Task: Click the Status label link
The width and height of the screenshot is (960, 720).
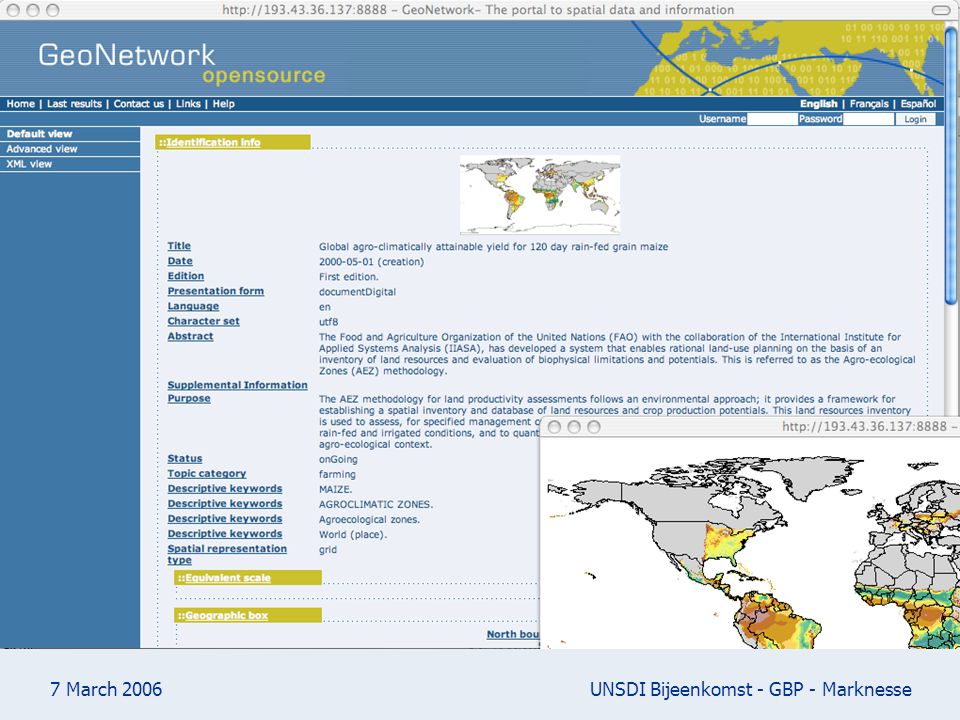Action: (x=185, y=459)
